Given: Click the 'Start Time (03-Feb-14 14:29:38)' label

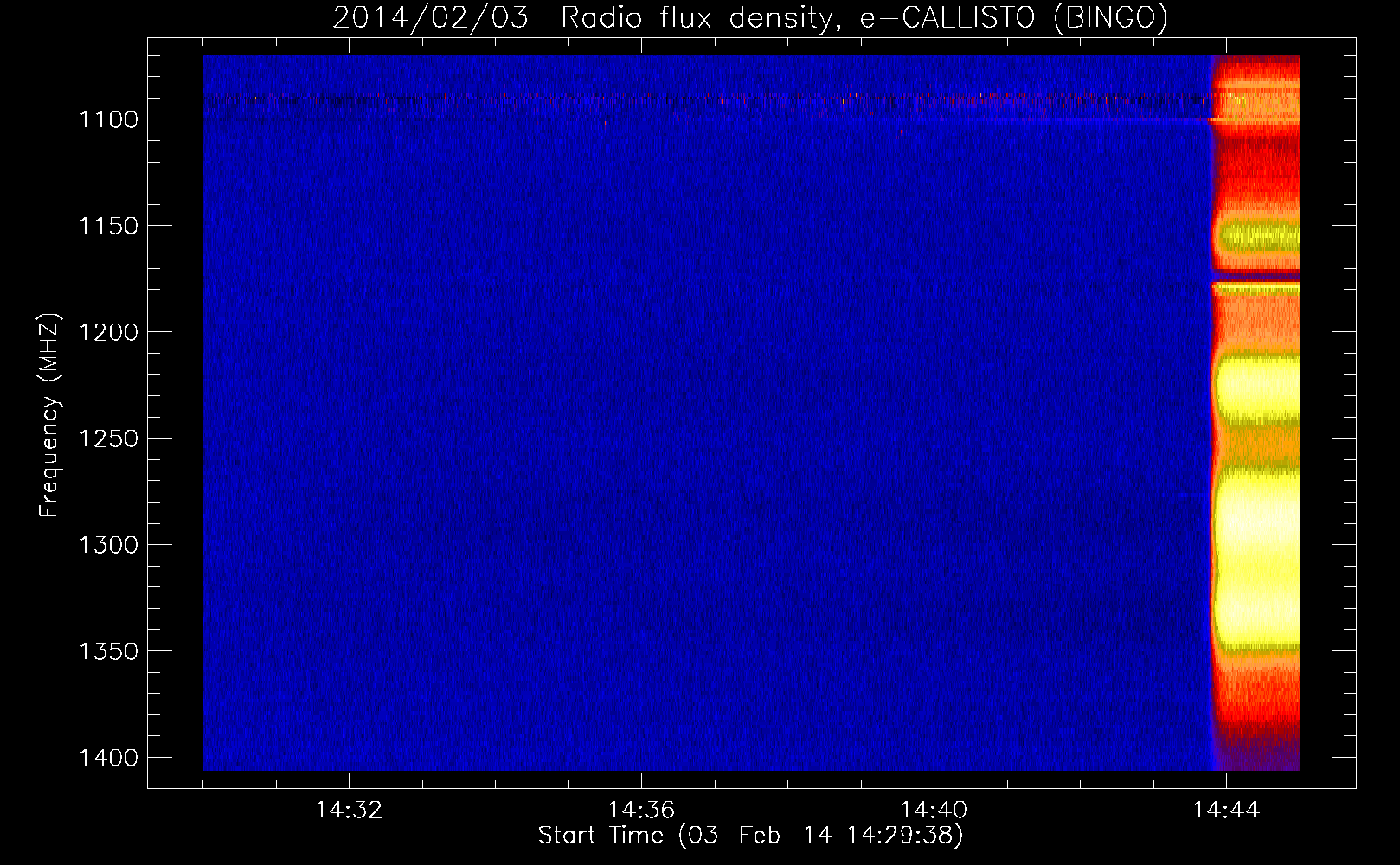Looking at the screenshot, I should click(750, 836).
